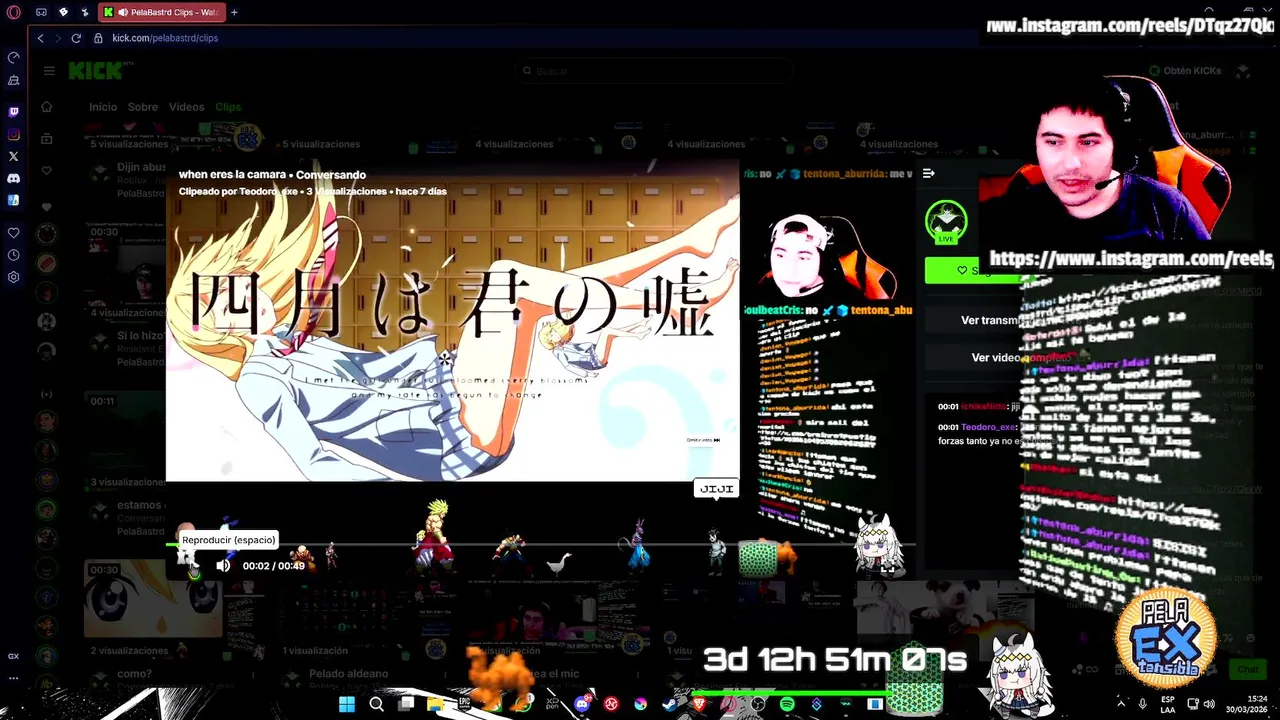Click the Opera GX logo menu button

click(13, 12)
